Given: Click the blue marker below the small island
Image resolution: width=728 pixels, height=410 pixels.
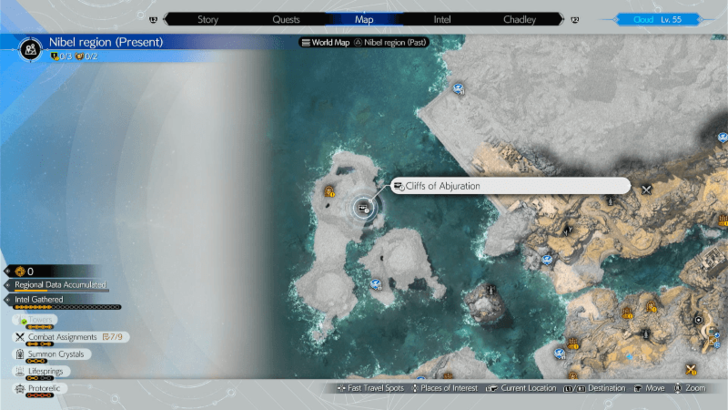Looking at the screenshot, I should 376,283.
